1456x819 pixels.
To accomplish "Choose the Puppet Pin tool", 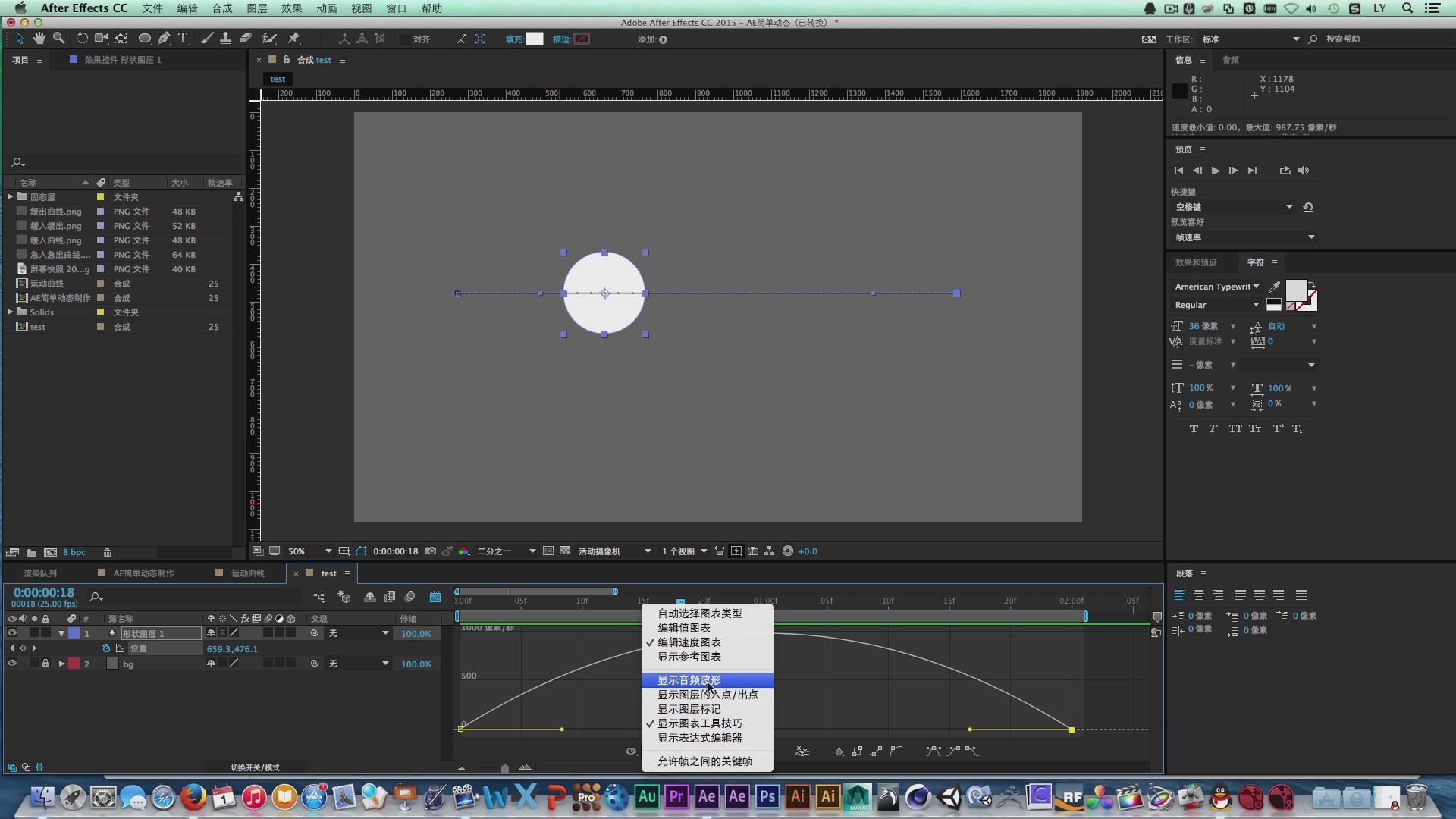I will tap(294, 39).
